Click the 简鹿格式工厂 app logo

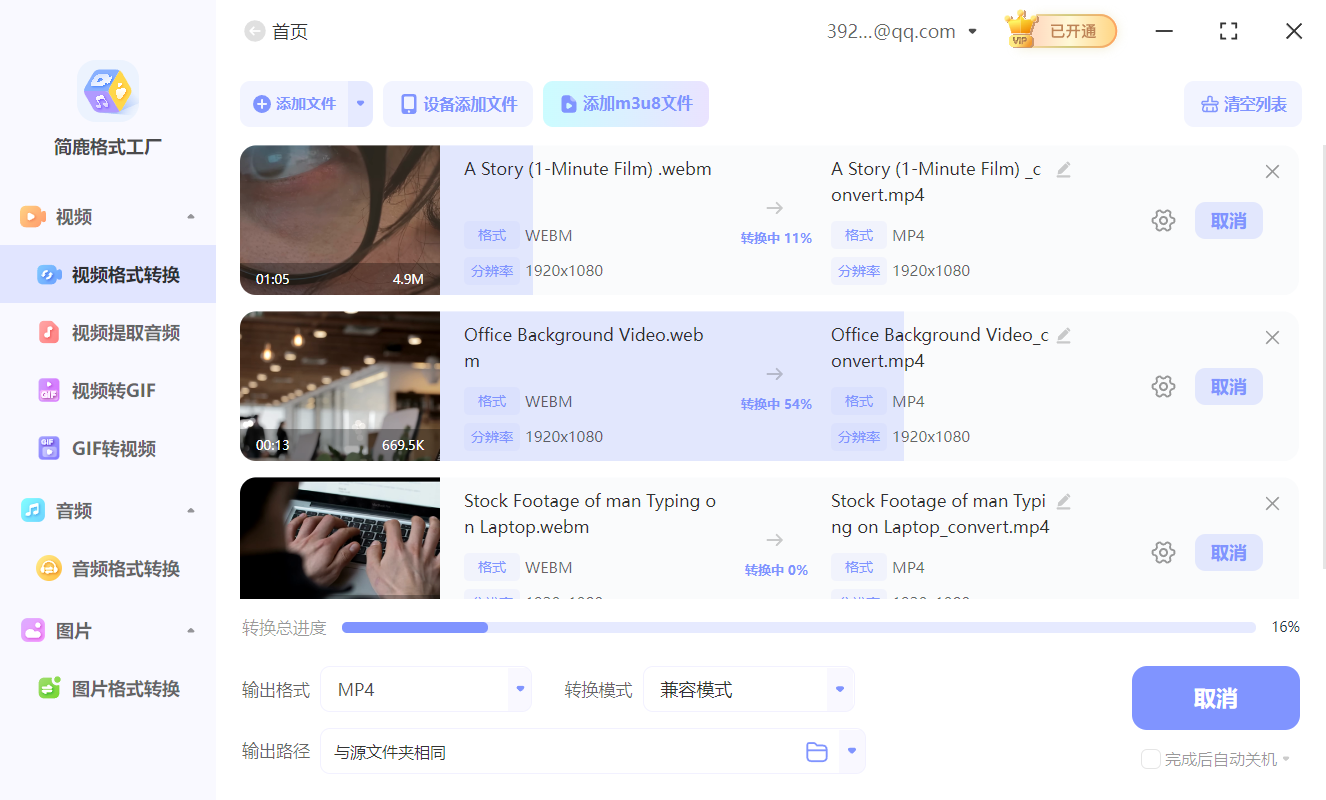click(108, 91)
